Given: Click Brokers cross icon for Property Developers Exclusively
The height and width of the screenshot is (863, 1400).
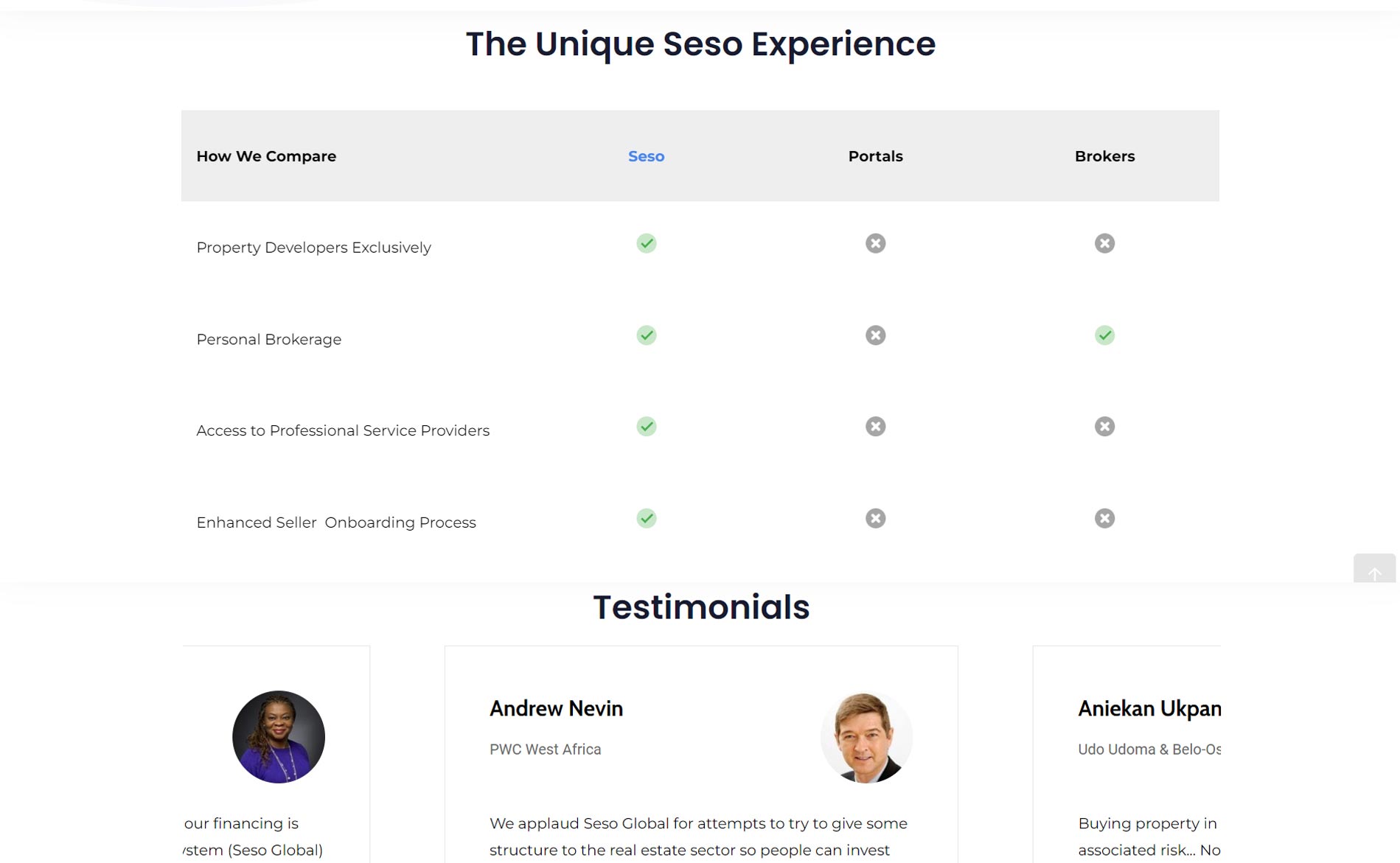Looking at the screenshot, I should [x=1104, y=243].
